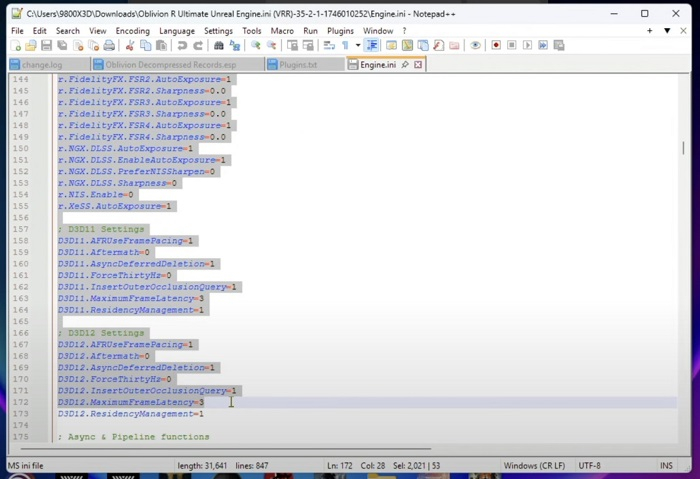Toggle the indent guide toolbar button
The height and width of the screenshot is (479, 700).
click(x=372, y=46)
